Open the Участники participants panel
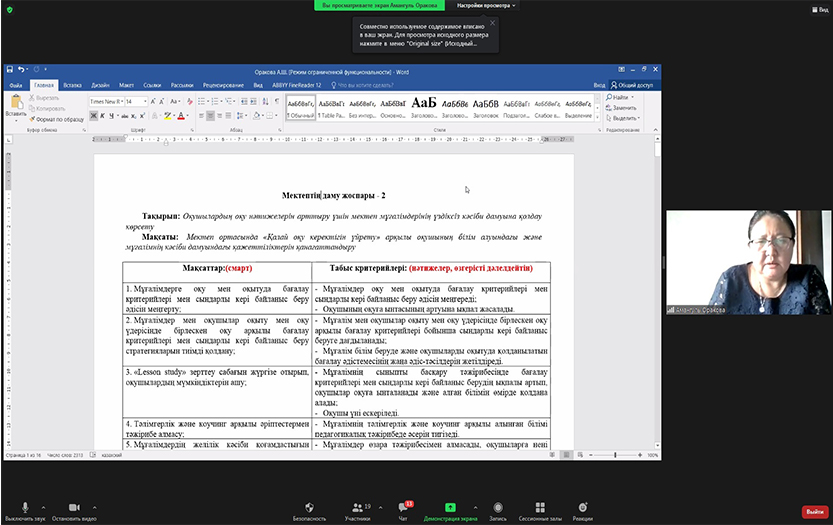 click(x=357, y=507)
